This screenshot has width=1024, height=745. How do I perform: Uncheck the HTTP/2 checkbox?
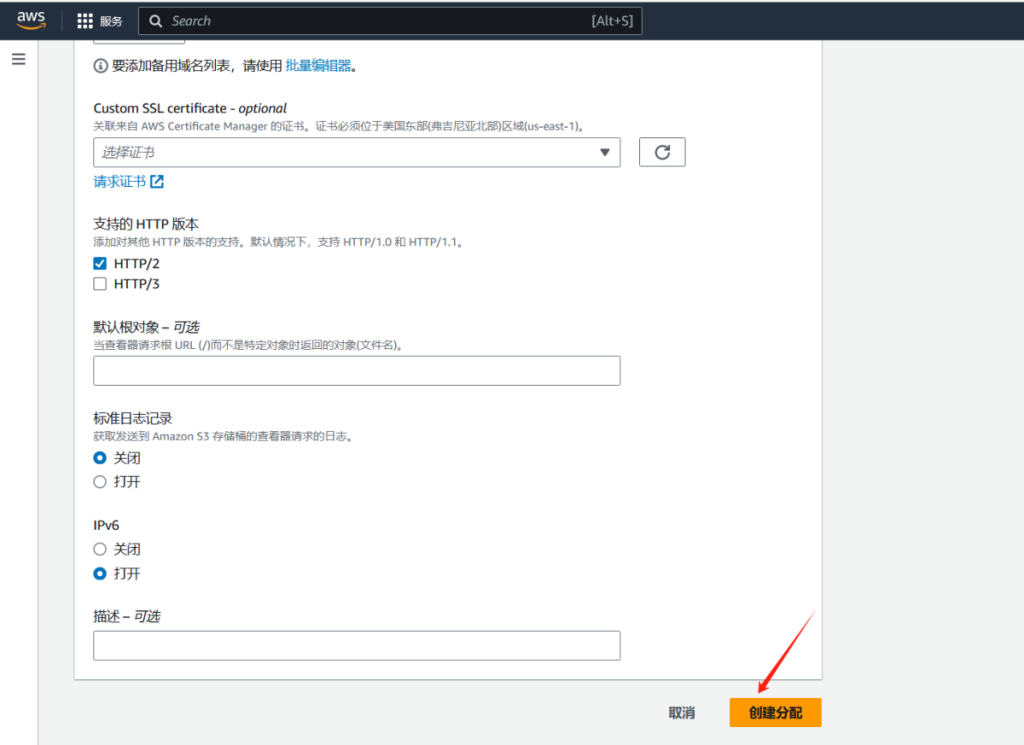click(100, 263)
